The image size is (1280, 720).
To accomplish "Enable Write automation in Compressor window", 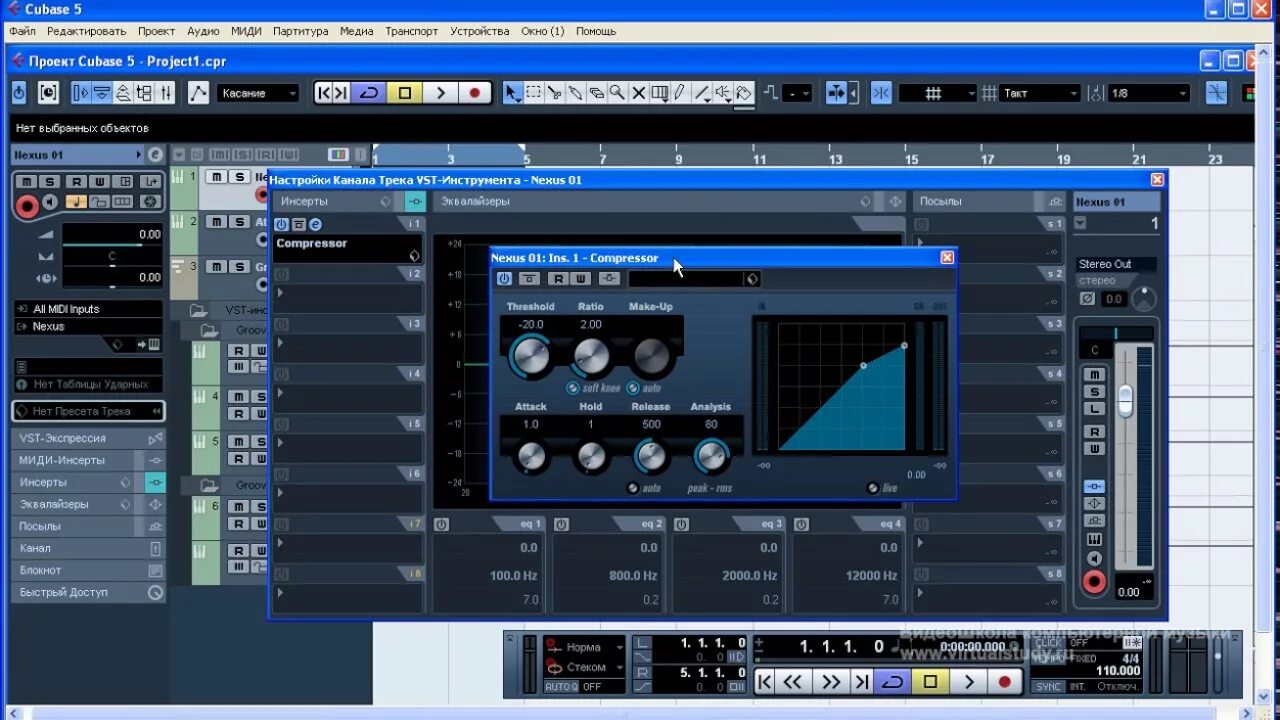I will tap(580, 279).
